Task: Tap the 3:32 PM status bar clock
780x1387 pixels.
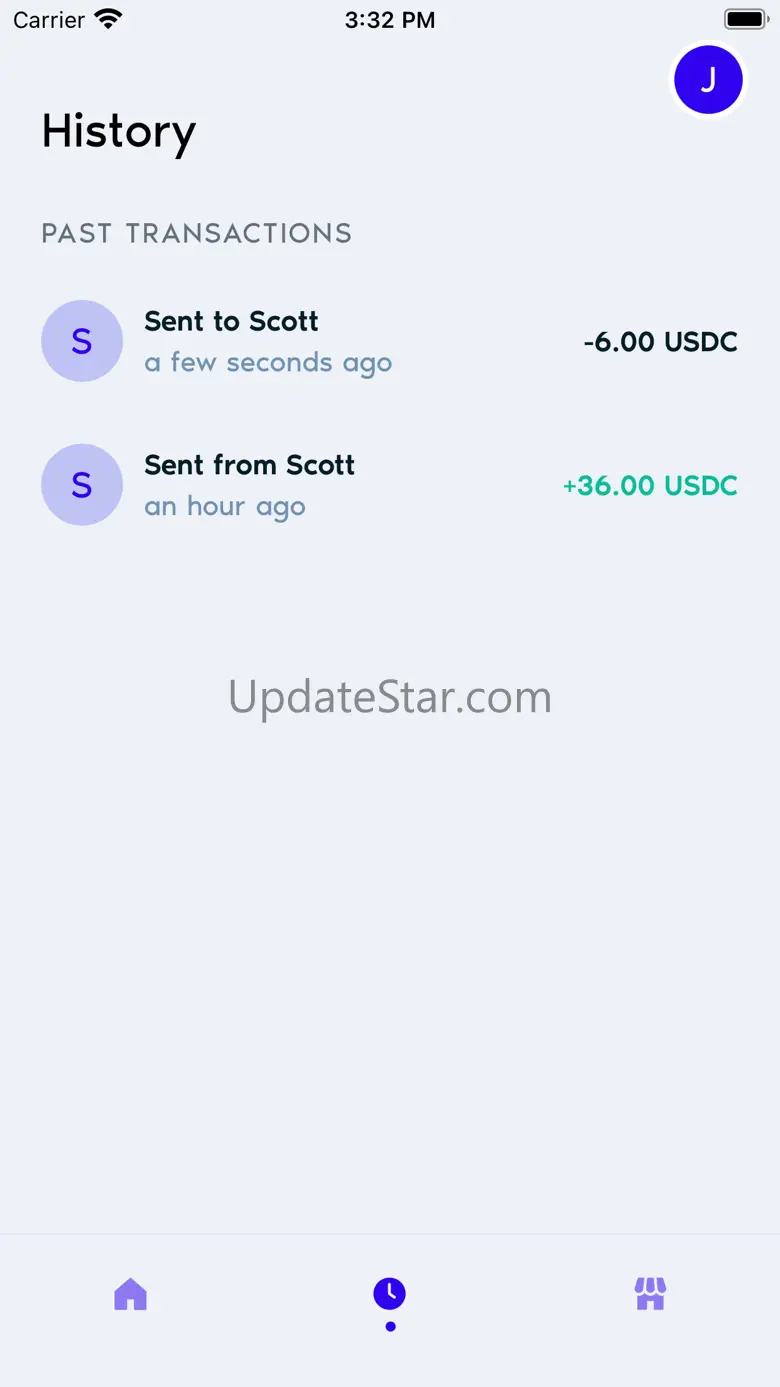Action: pos(390,20)
